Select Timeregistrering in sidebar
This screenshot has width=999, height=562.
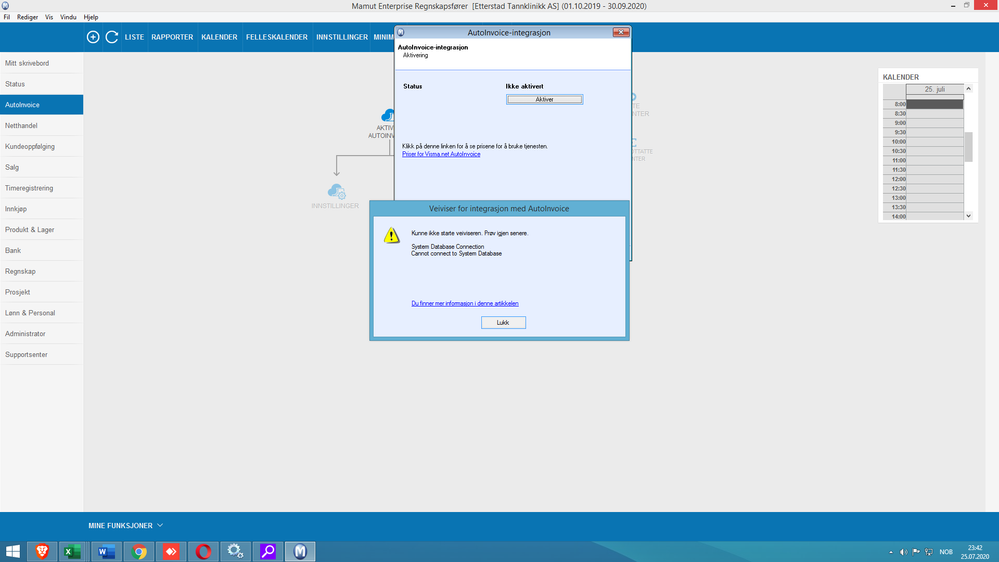(41, 188)
